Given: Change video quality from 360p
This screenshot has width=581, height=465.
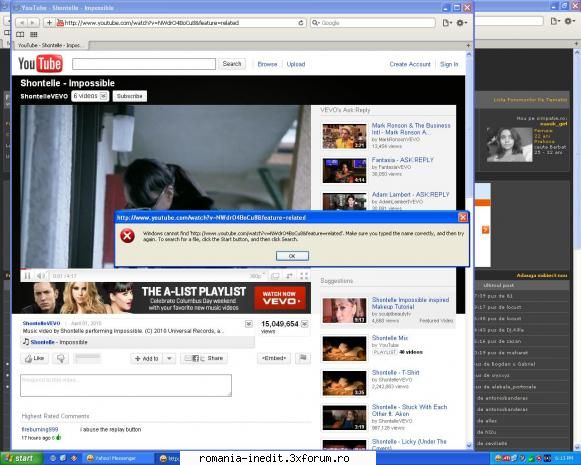Looking at the screenshot, I should [x=257, y=276].
